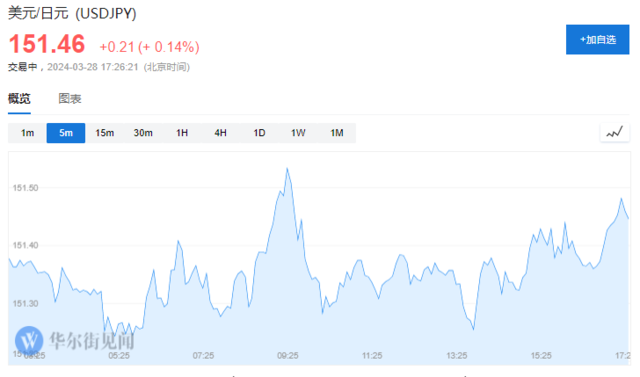Image resolution: width=640 pixels, height=377 pixels.
Task: Switch to the 概览 tab
Action: click(19, 99)
